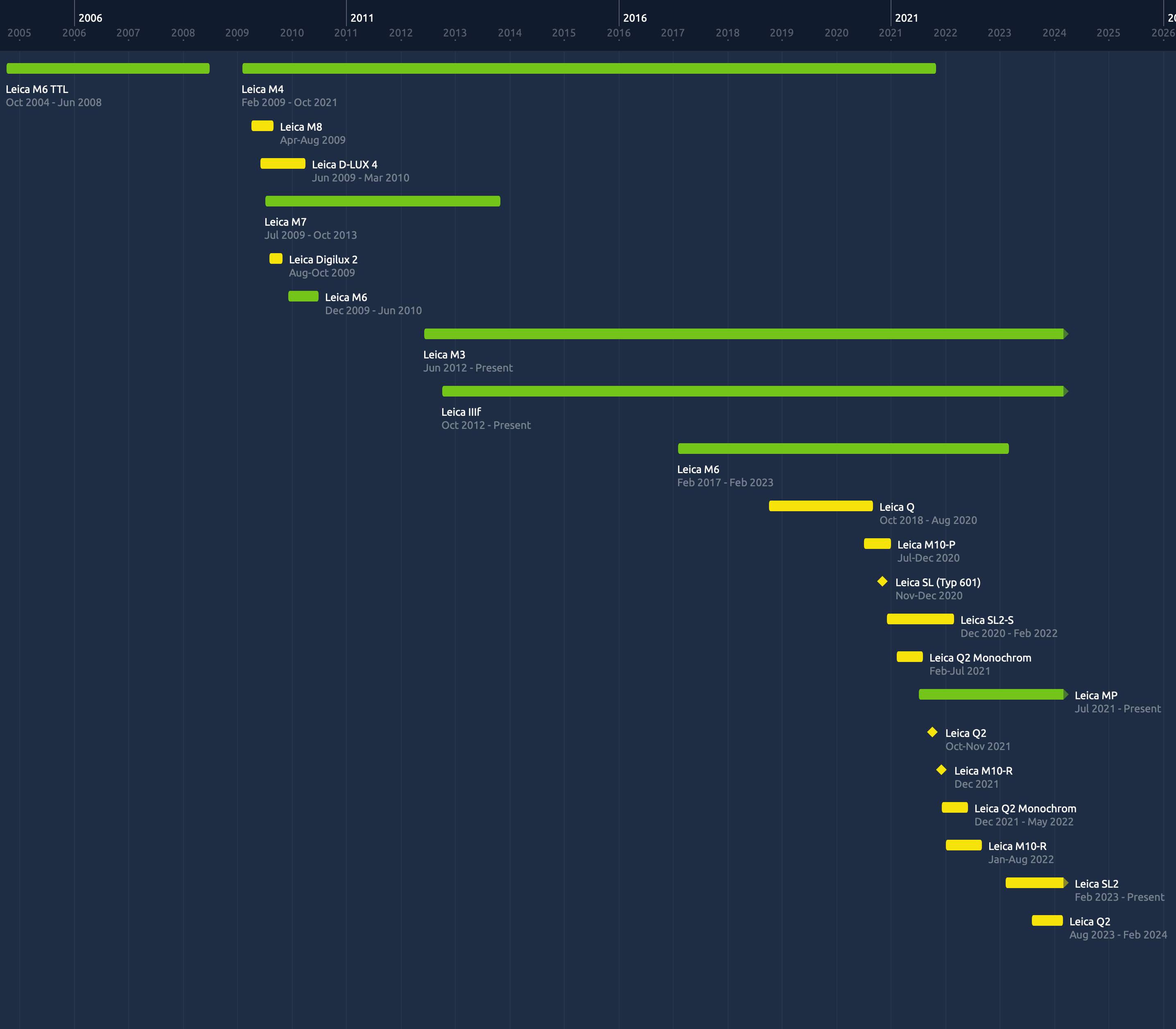Click the Leica SL (Typ 601) diamond marker

point(883,582)
